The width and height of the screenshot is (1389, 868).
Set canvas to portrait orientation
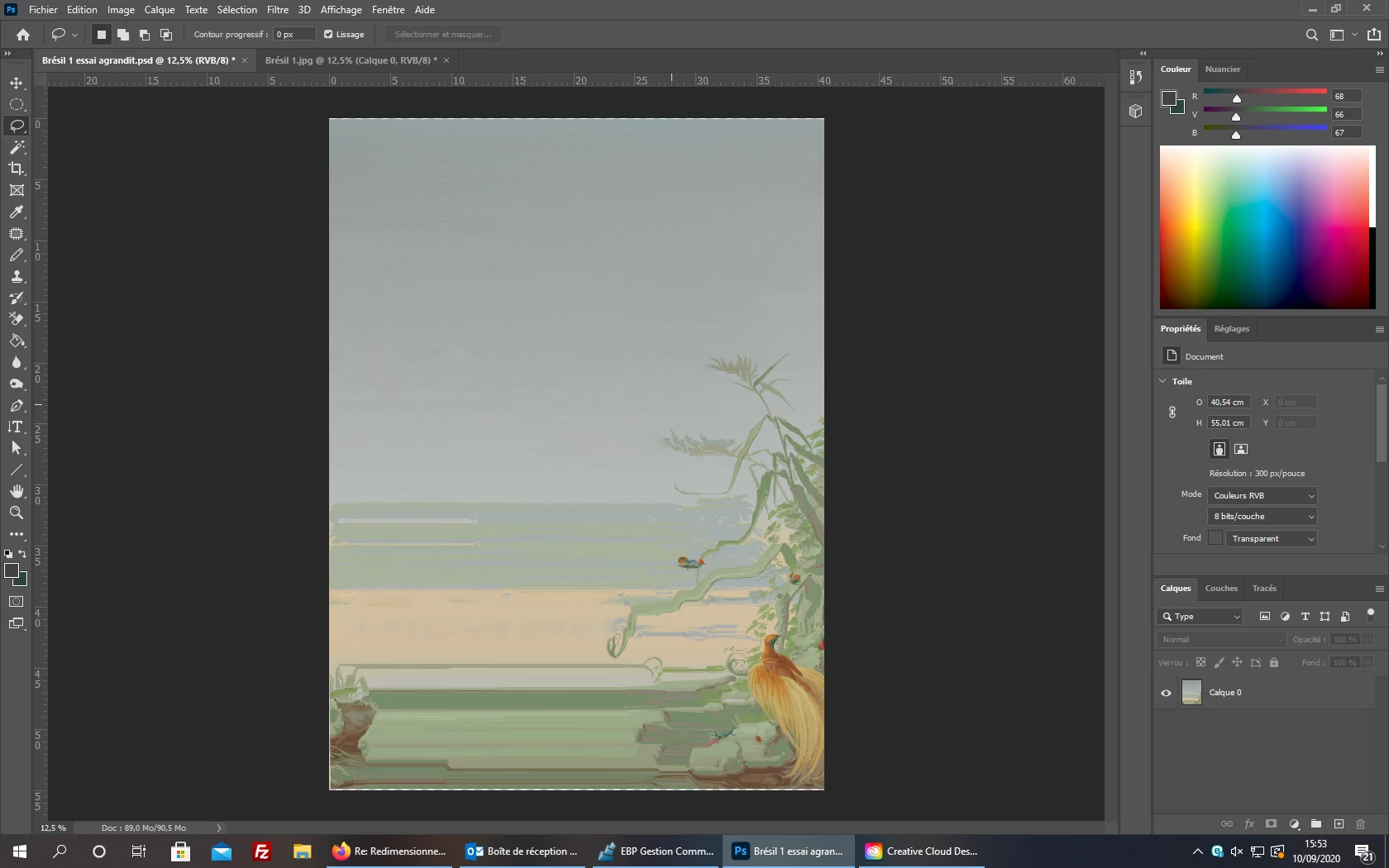[1220, 449]
